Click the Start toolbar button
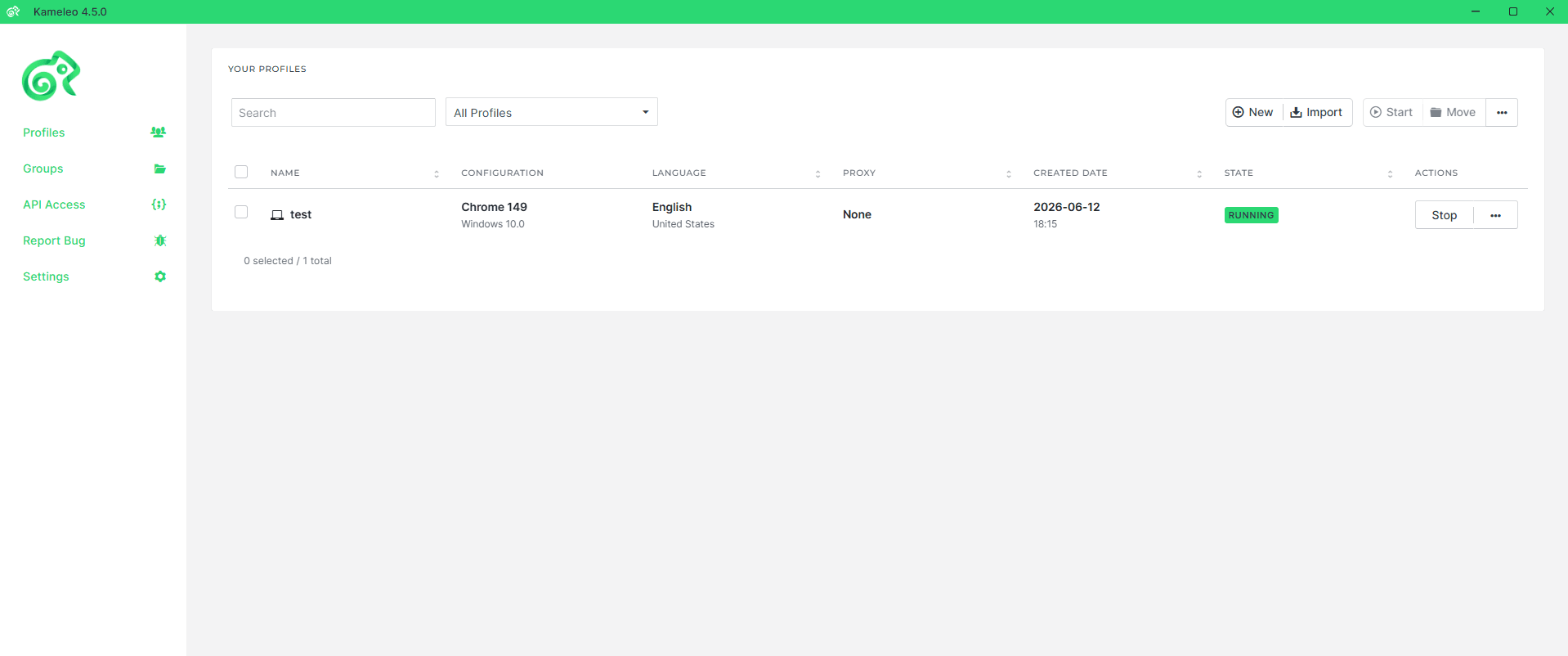This screenshot has width=1568, height=656. 1391,112
